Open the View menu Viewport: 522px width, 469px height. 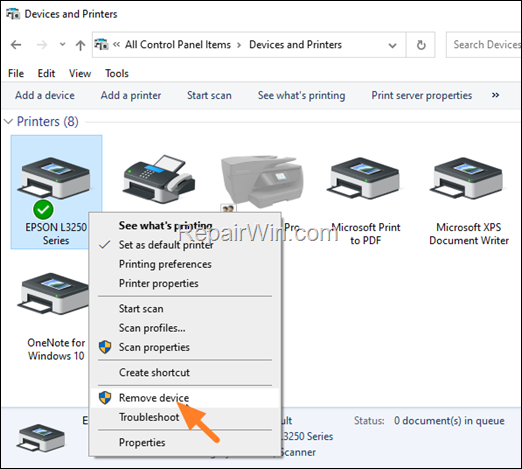click(x=80, y=73)
